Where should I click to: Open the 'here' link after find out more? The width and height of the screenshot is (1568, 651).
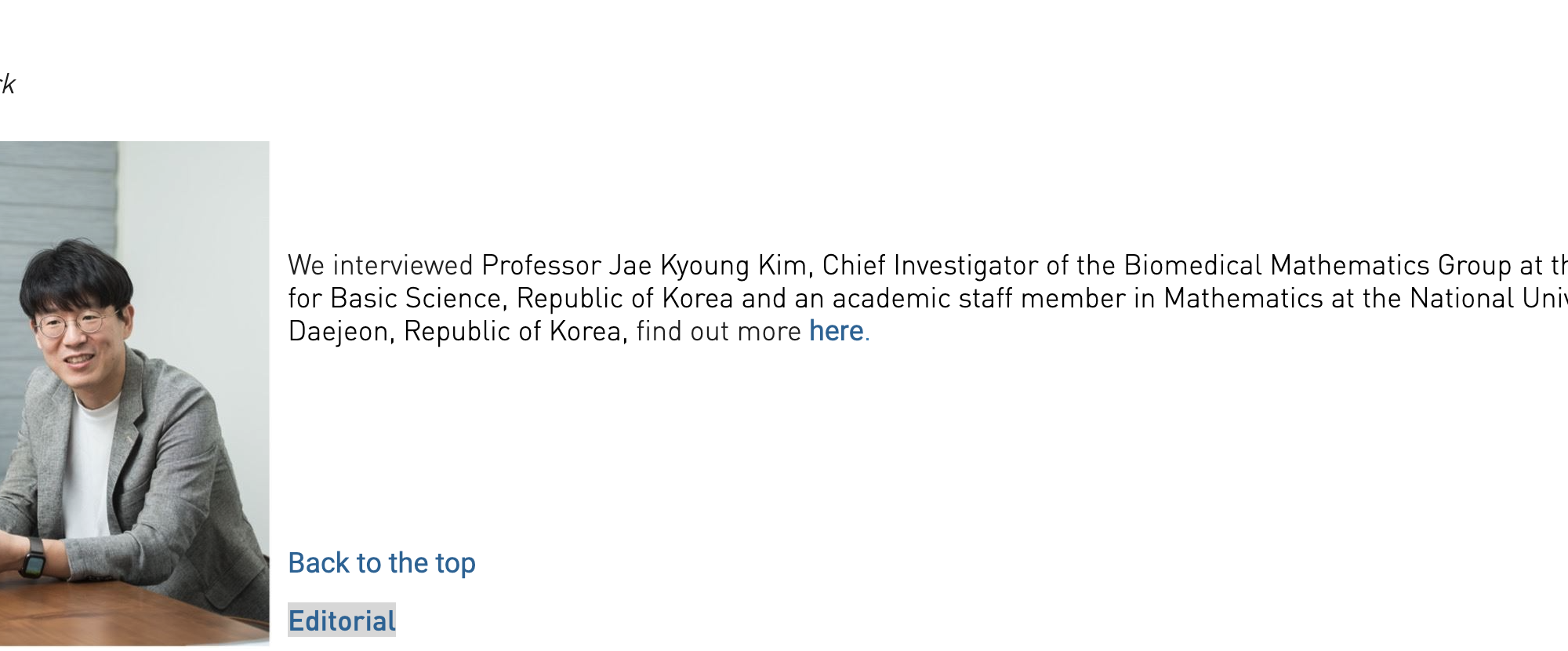(x=836, y=331)
